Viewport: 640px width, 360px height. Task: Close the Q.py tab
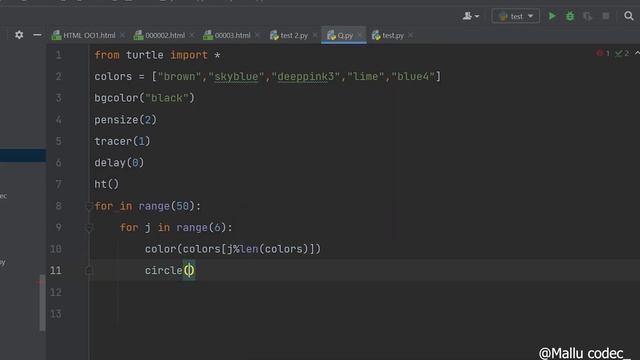(360, 36)
